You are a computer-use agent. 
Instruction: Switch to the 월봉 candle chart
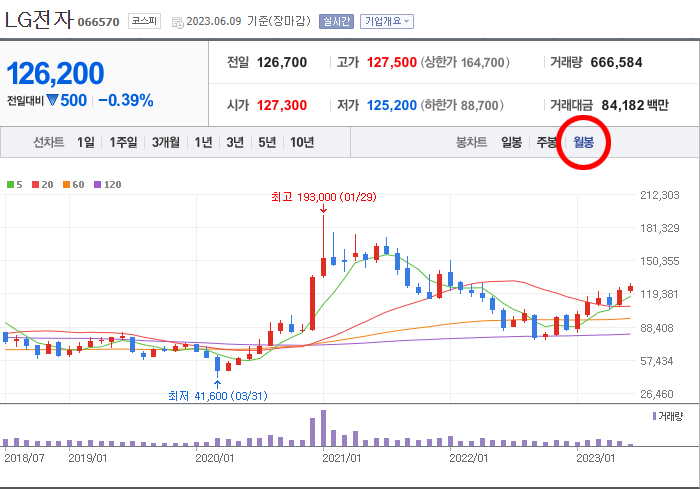[583, 142]
